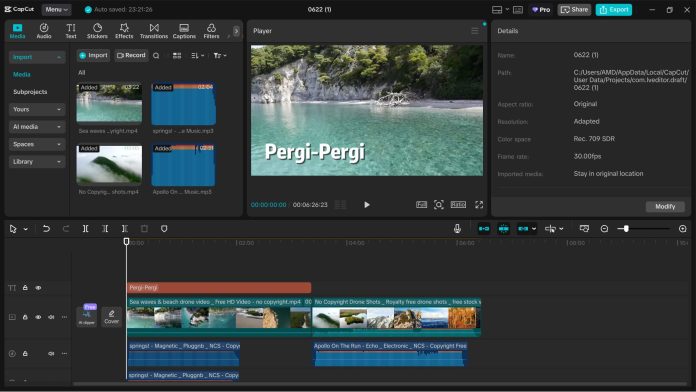This screenshot has width=696, height=392.
Task: Open the Transitions tab
Action: point(154,31)
